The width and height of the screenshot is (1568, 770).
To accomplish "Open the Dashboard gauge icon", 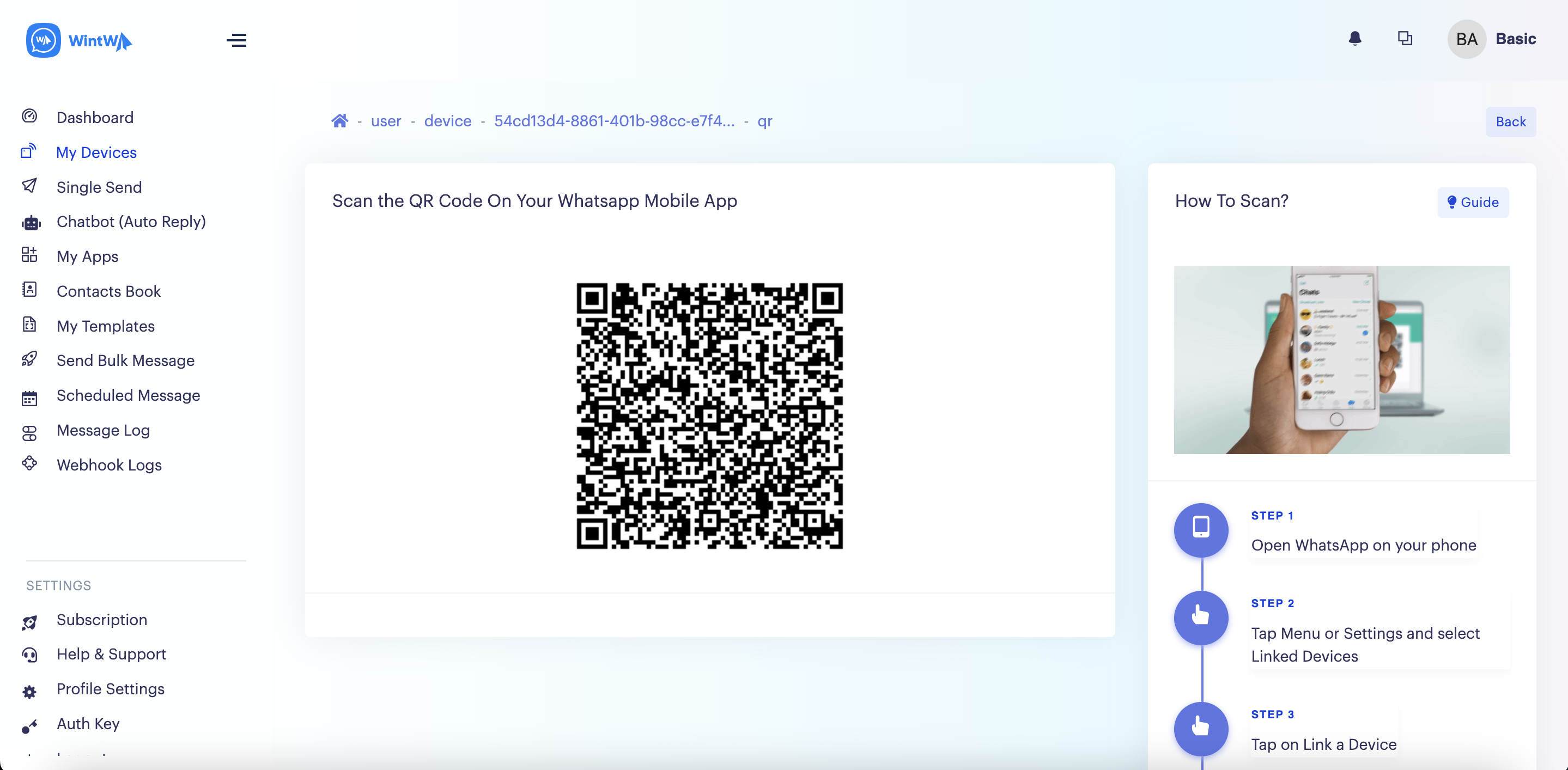I will (x=29, y=116).
